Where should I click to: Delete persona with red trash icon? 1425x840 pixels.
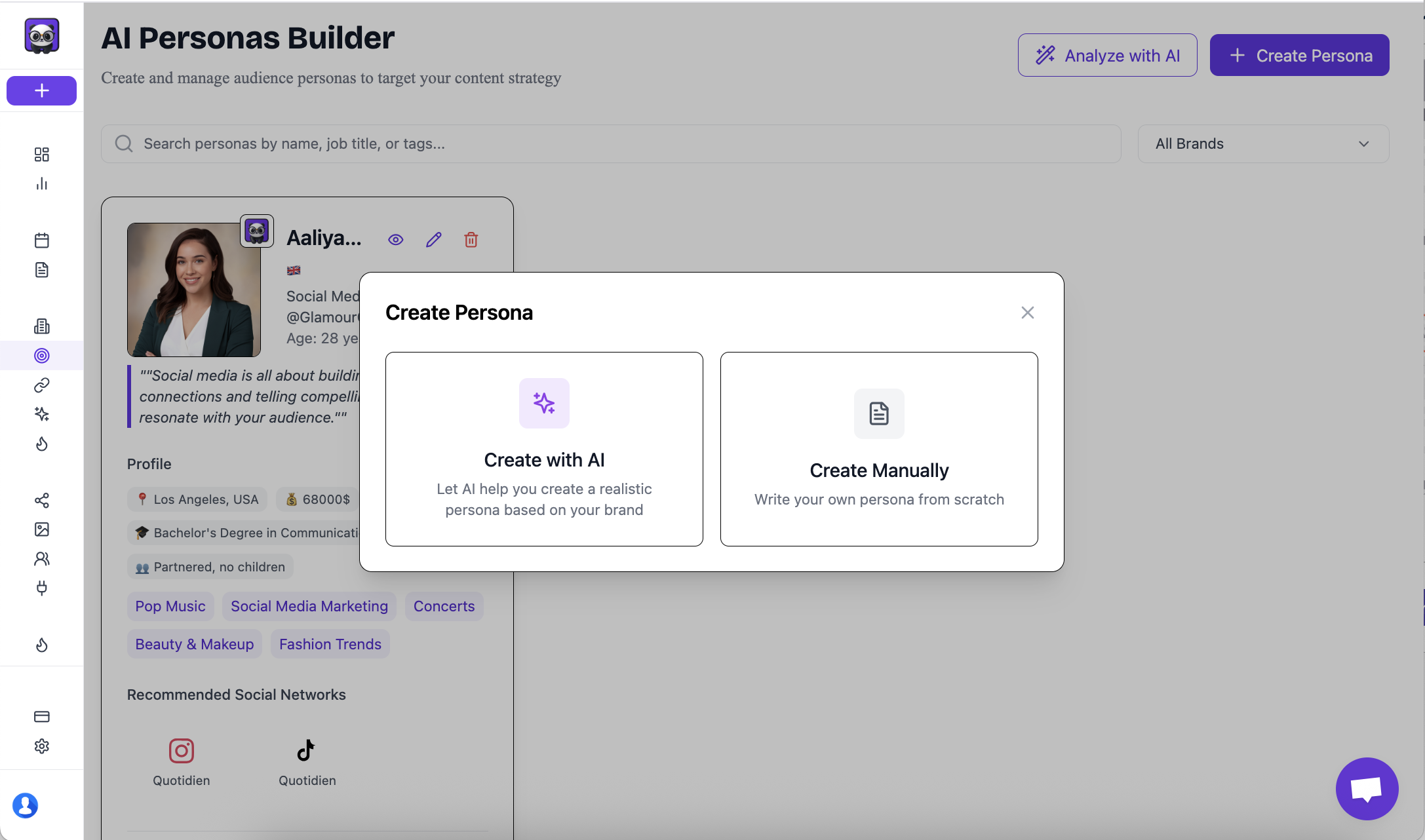[471, 240]
